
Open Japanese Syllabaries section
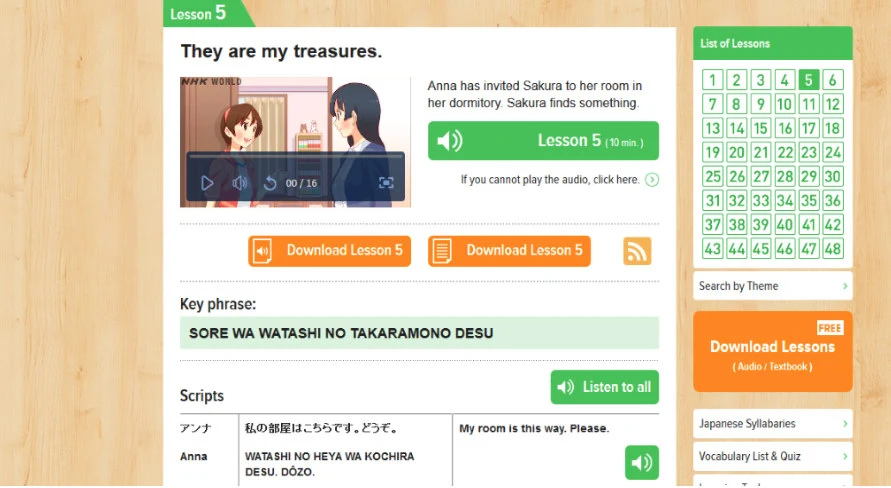773,424
